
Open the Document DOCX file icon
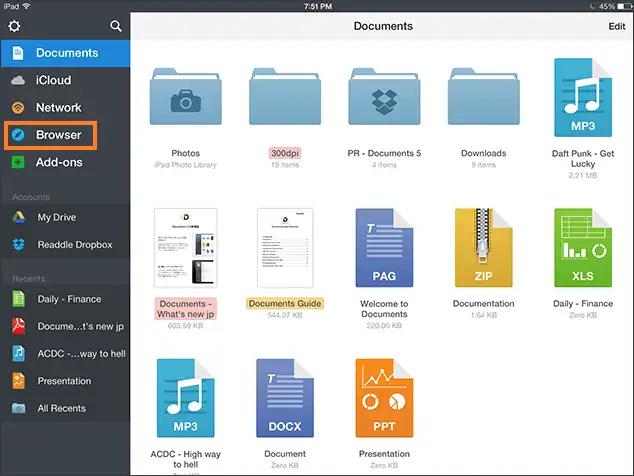click(x=285, y=398)
